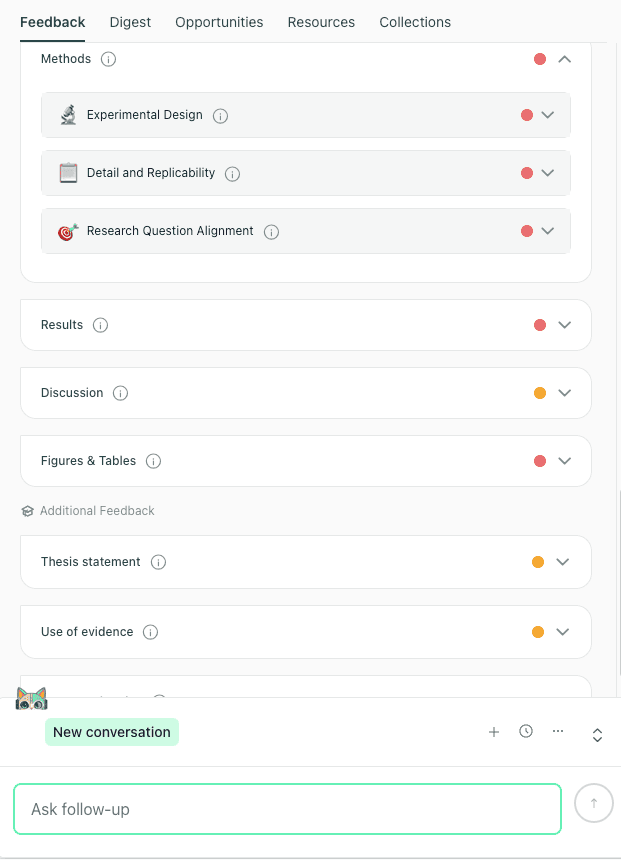Show the info tooltip for Thesis statement
621x860 pixels.
(158, 562)
